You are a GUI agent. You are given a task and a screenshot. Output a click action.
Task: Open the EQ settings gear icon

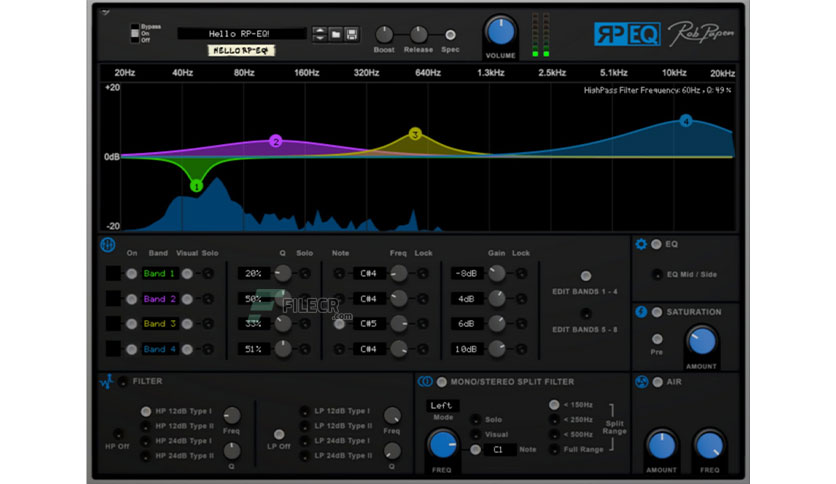click(641, 244)
